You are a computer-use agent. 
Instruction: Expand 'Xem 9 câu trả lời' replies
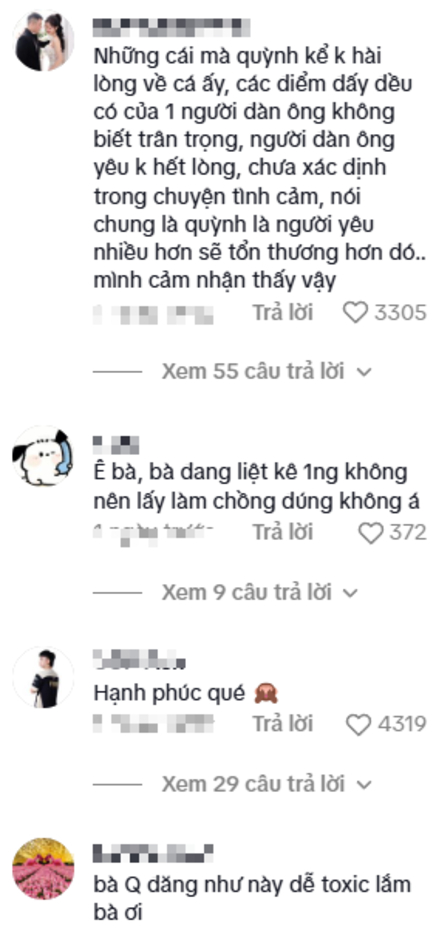coord(246,592)
